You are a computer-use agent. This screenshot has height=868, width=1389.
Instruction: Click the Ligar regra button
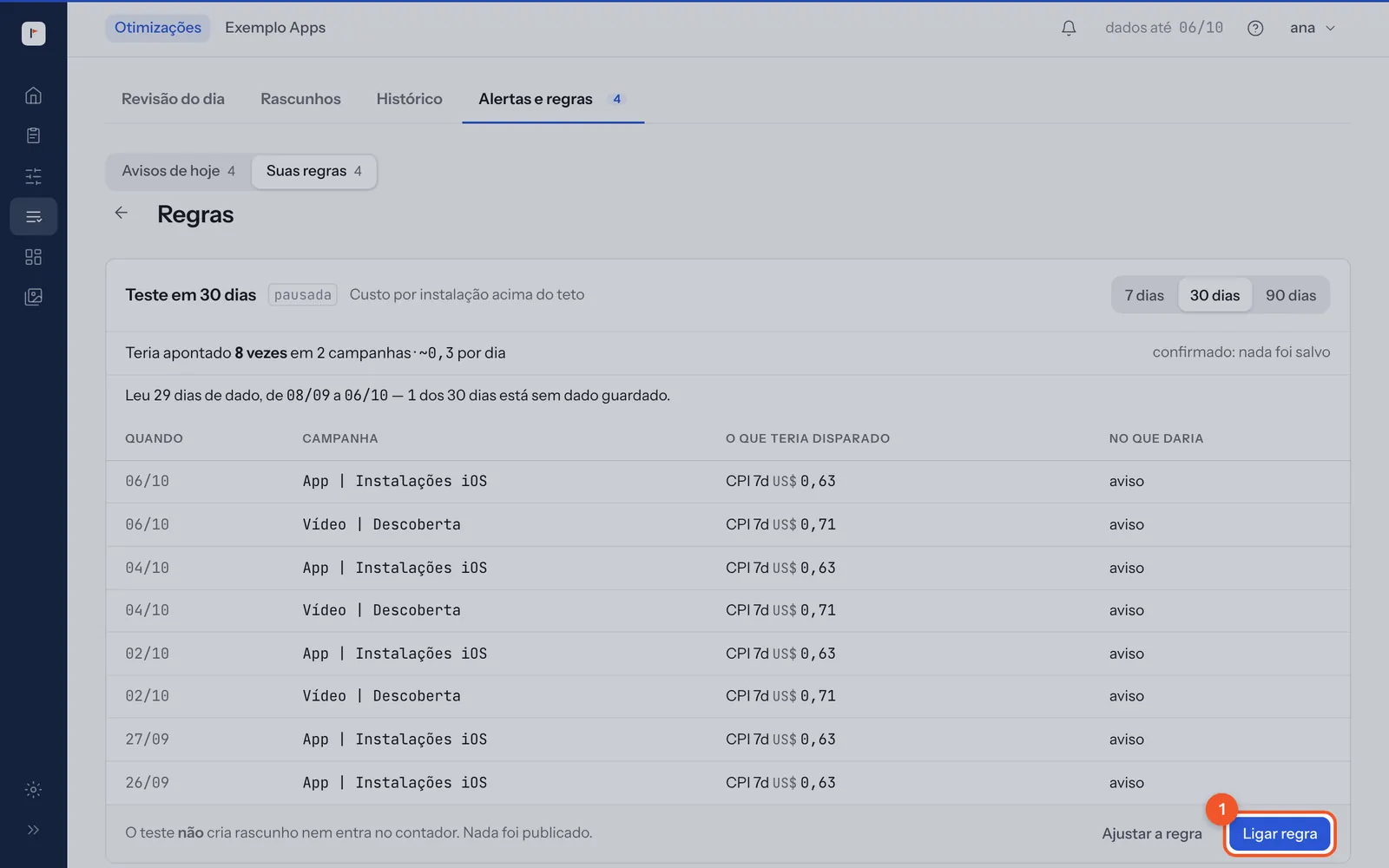[x=1280, y=833]
